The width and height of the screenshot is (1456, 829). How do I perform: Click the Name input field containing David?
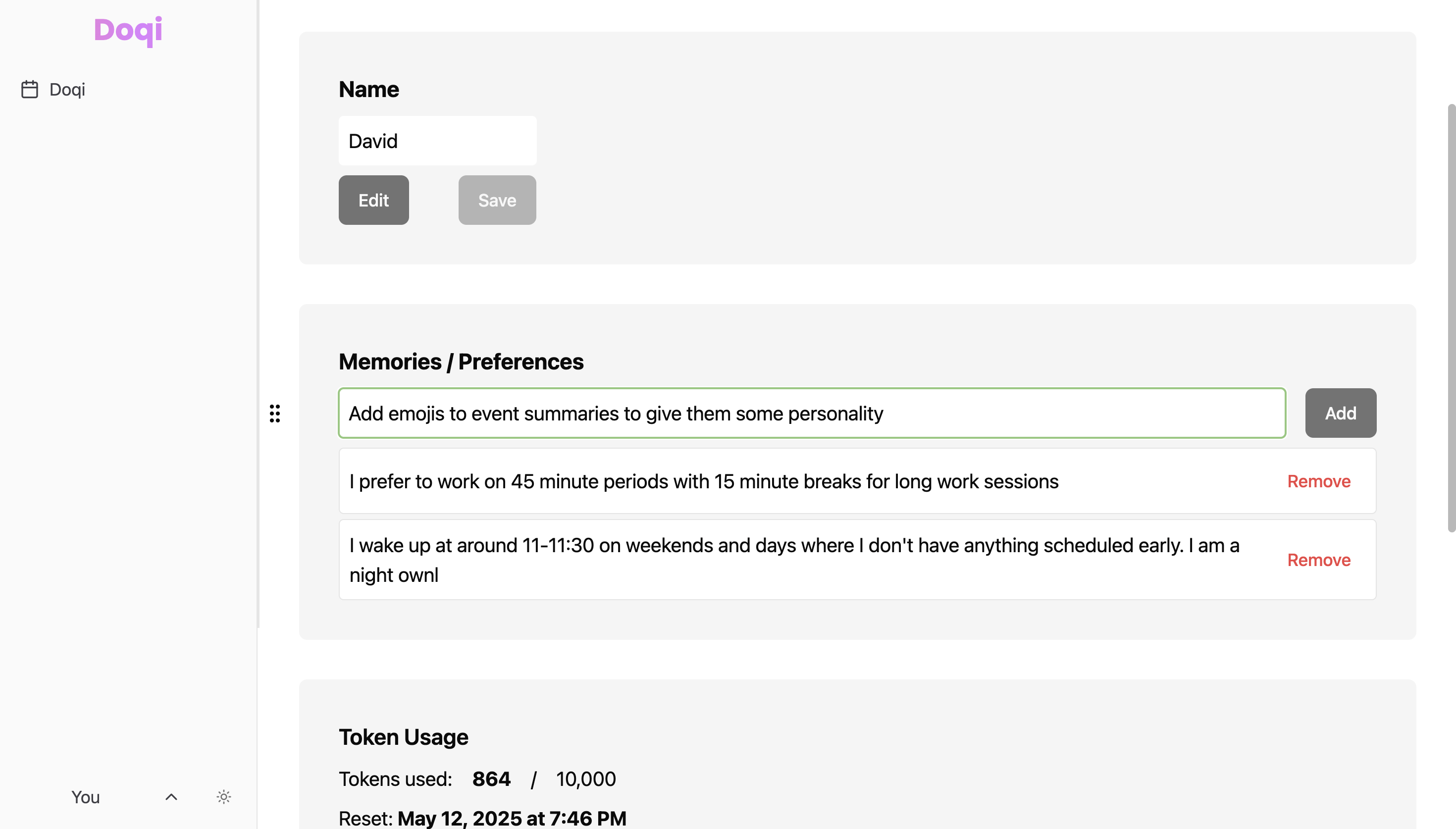tap(437, 141)
